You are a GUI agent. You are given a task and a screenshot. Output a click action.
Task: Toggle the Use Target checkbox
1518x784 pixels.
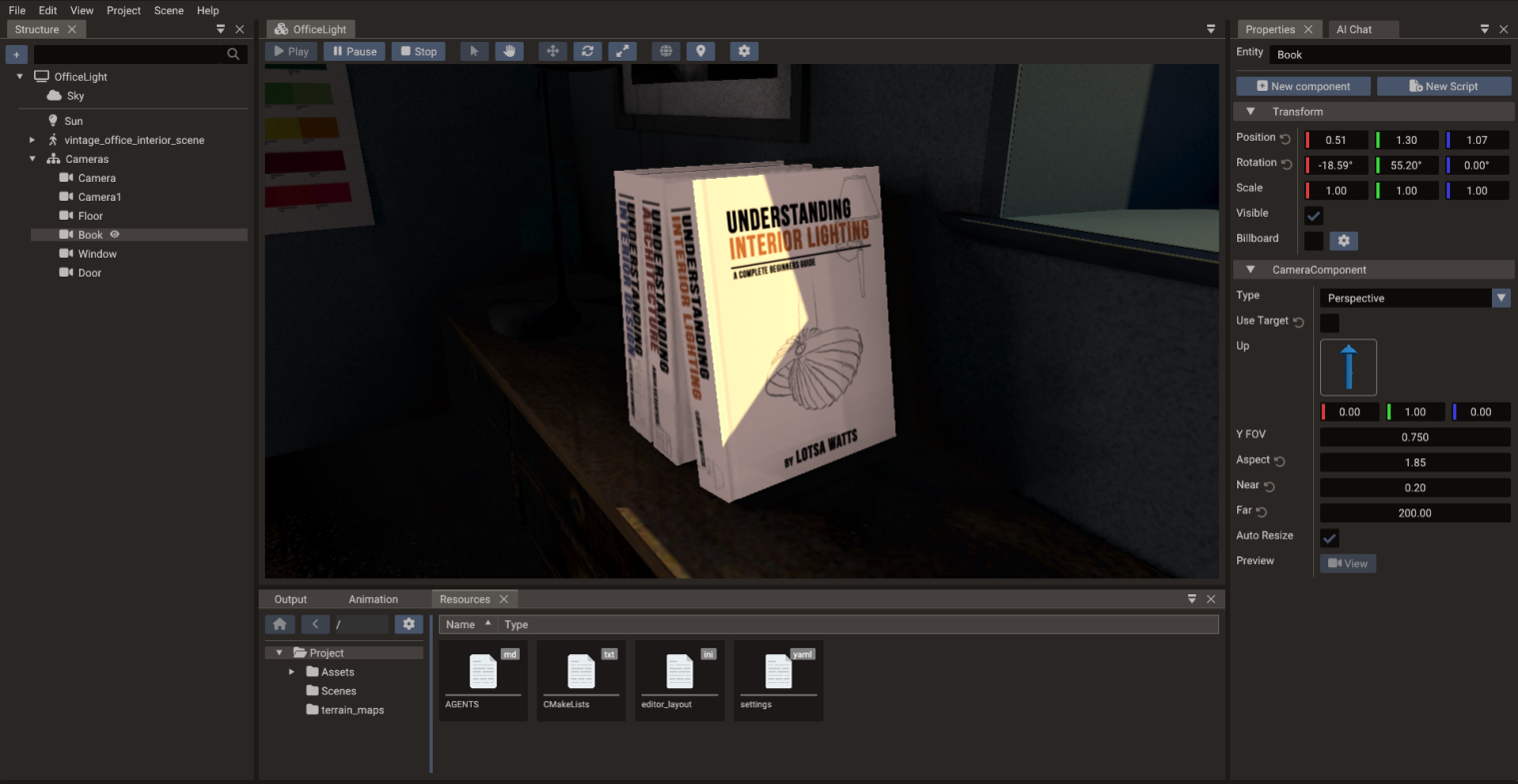point(1329,323)
